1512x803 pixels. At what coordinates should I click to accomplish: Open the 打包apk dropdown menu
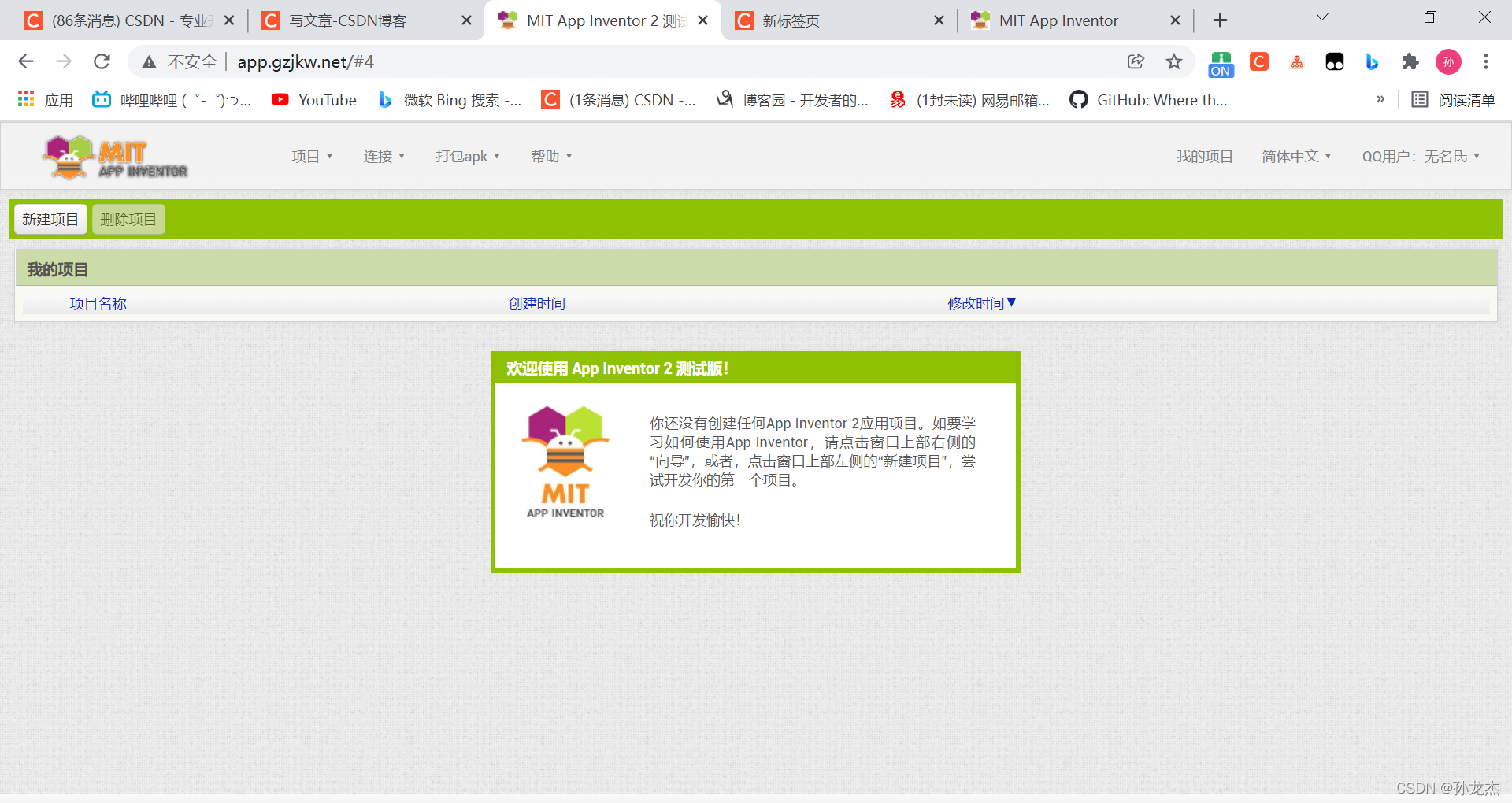(x=468, y=157)
